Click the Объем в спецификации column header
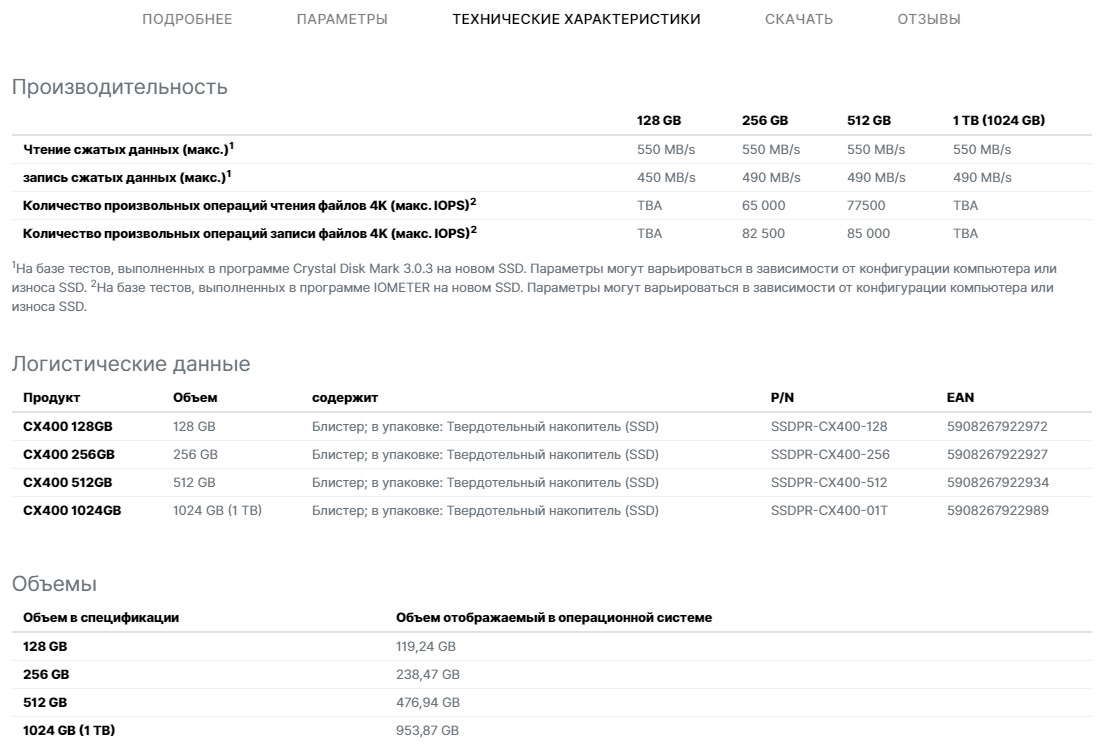Viewport: 1111px width, 746px height. point(101,618)
